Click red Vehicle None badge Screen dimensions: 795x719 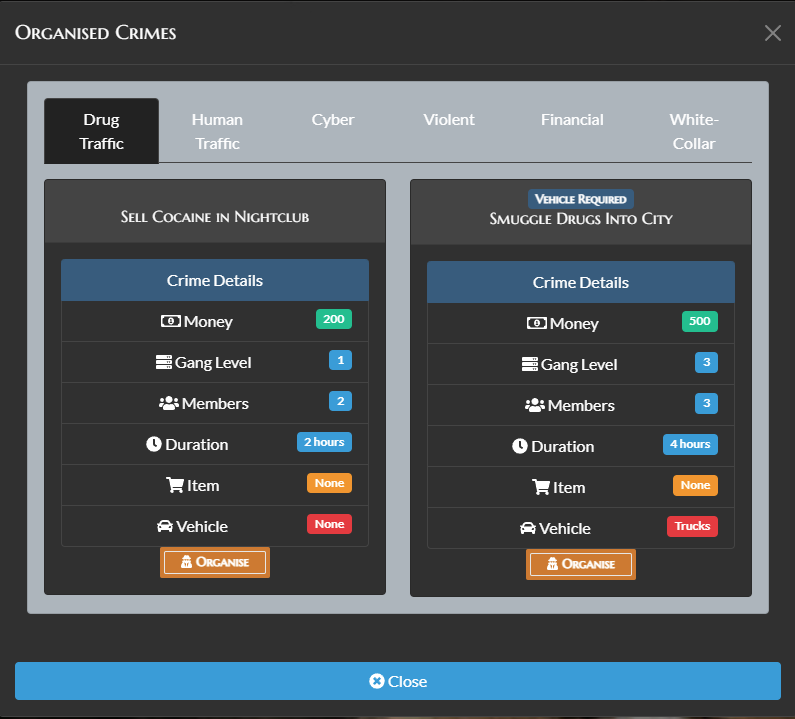[330, 524]
